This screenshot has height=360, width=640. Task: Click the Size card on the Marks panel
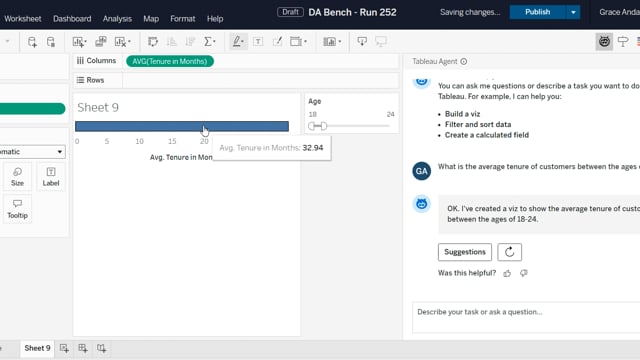tap(17, 177)
